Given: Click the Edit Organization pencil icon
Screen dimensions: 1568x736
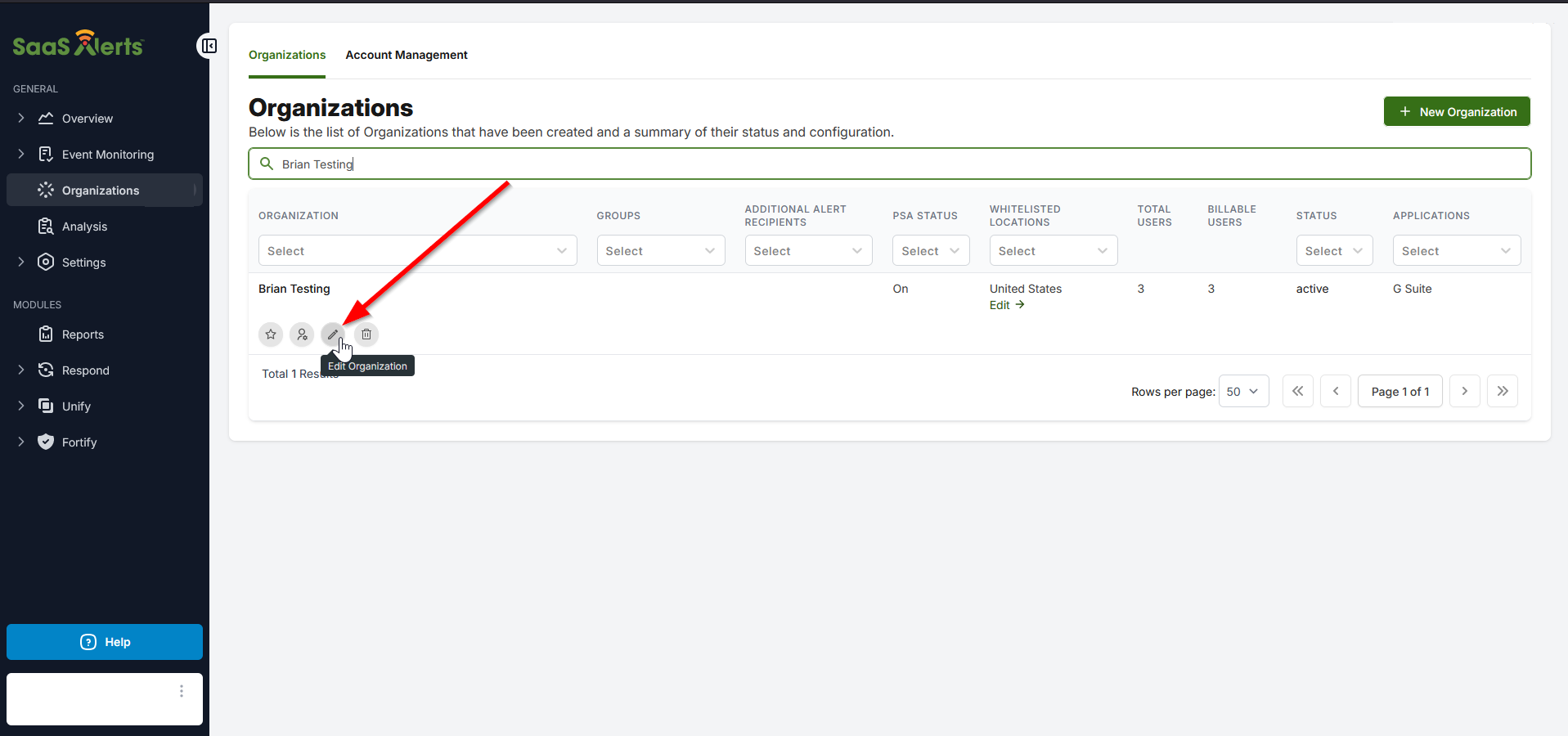Looking at the screenshot, I should pyautogui.click(x=333, y=334).
